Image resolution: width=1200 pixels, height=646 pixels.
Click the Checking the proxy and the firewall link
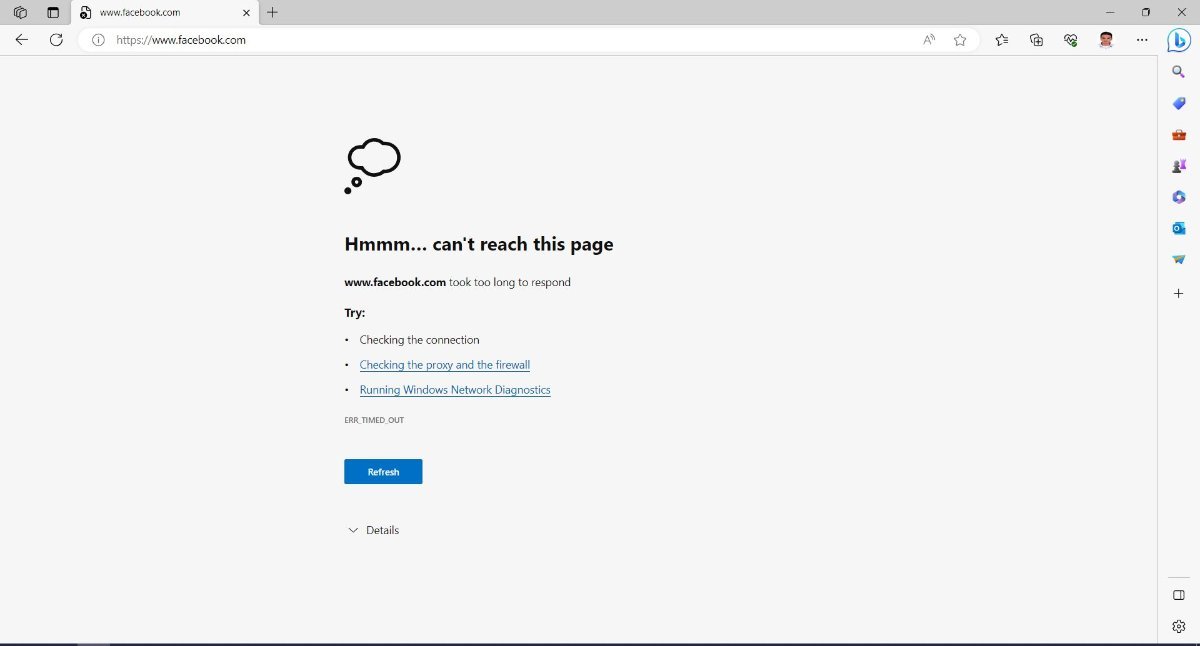click(x=445, y=365)
